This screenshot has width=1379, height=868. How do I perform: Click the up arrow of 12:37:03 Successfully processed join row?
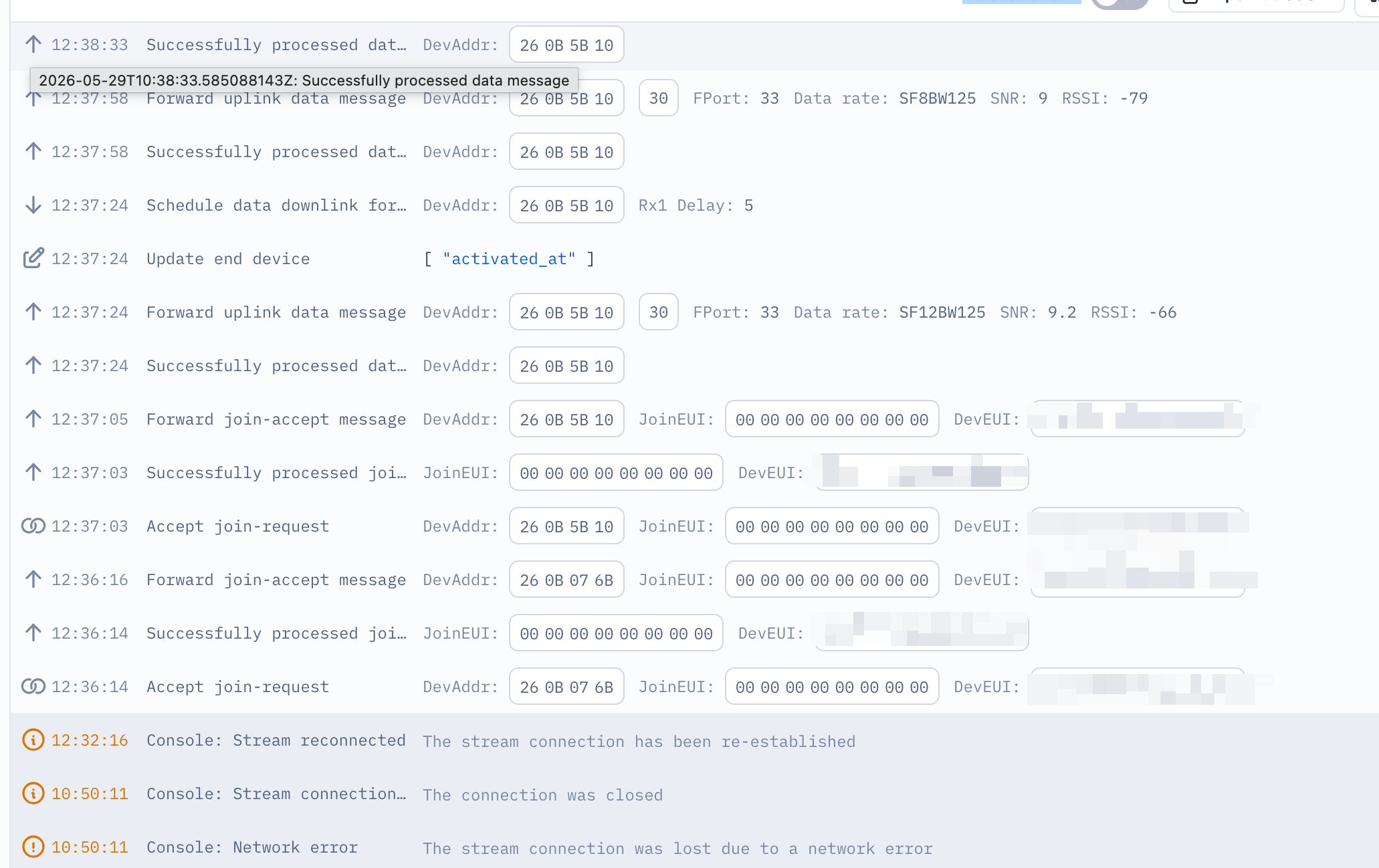click(x=33, y=472)
